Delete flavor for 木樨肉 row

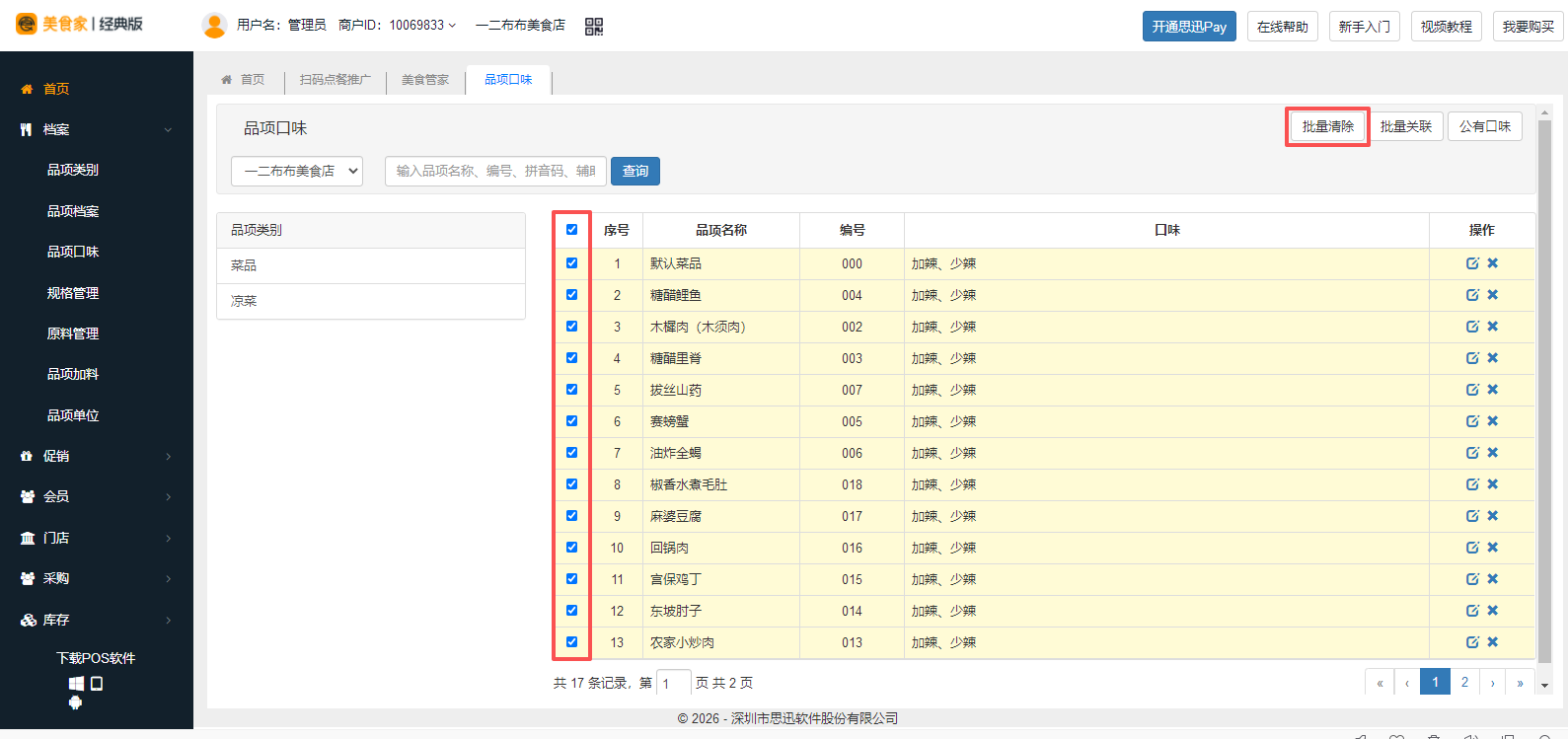(1493, 327)
